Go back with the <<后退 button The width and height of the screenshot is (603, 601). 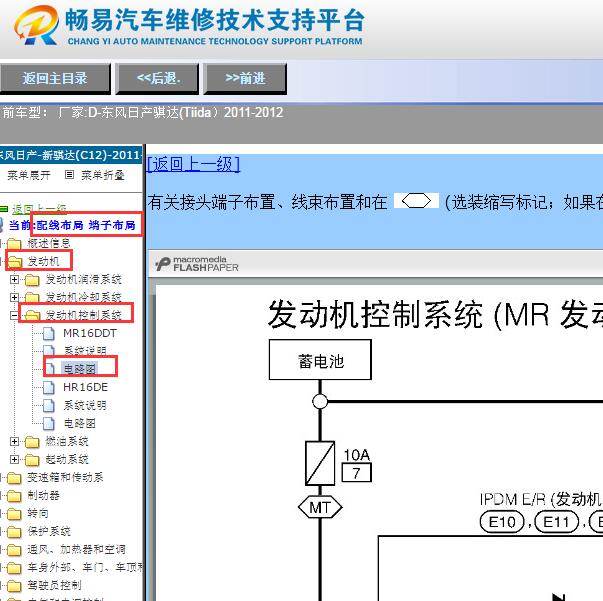(x=158, y=78)
